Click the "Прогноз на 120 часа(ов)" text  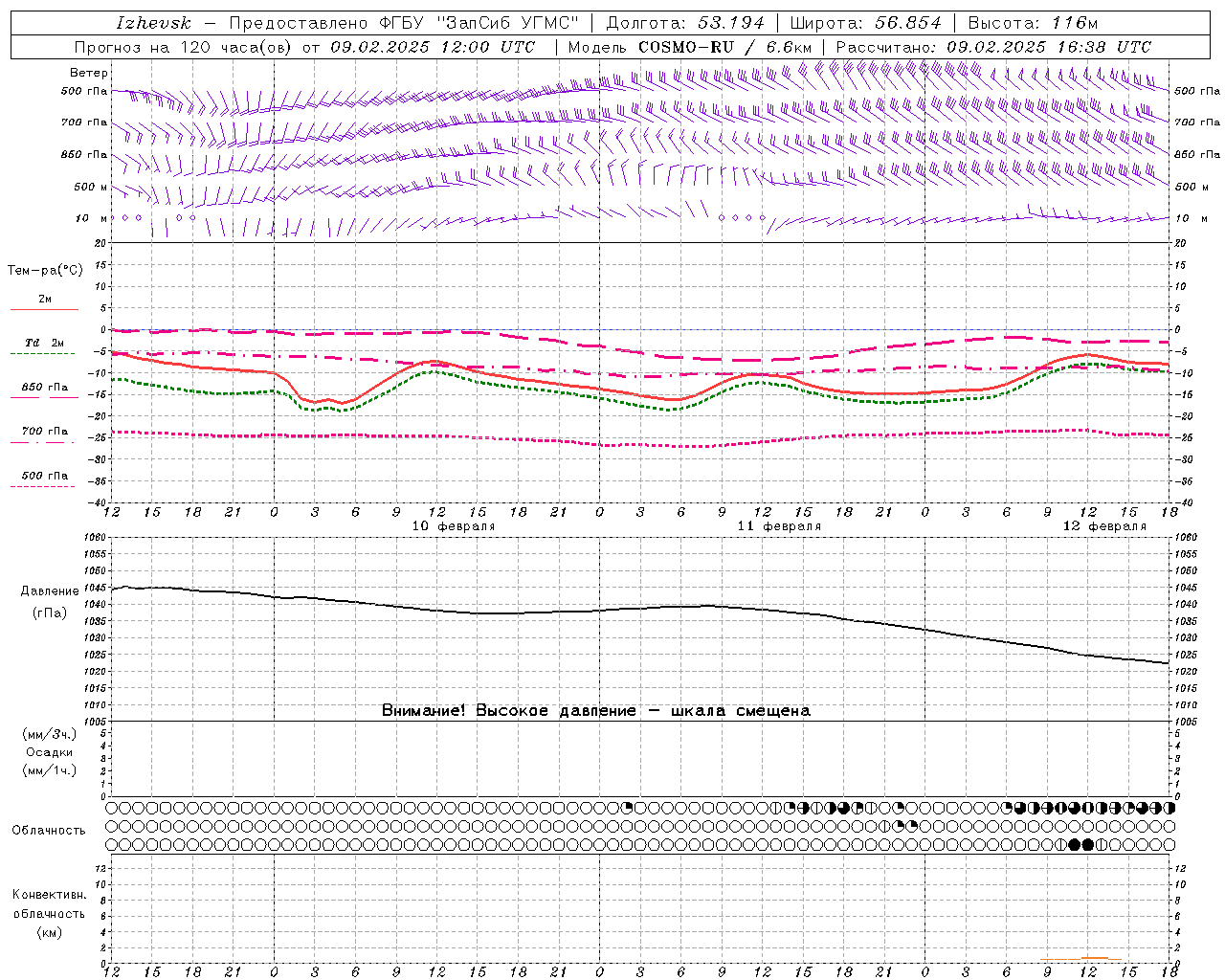pos(185,47)
